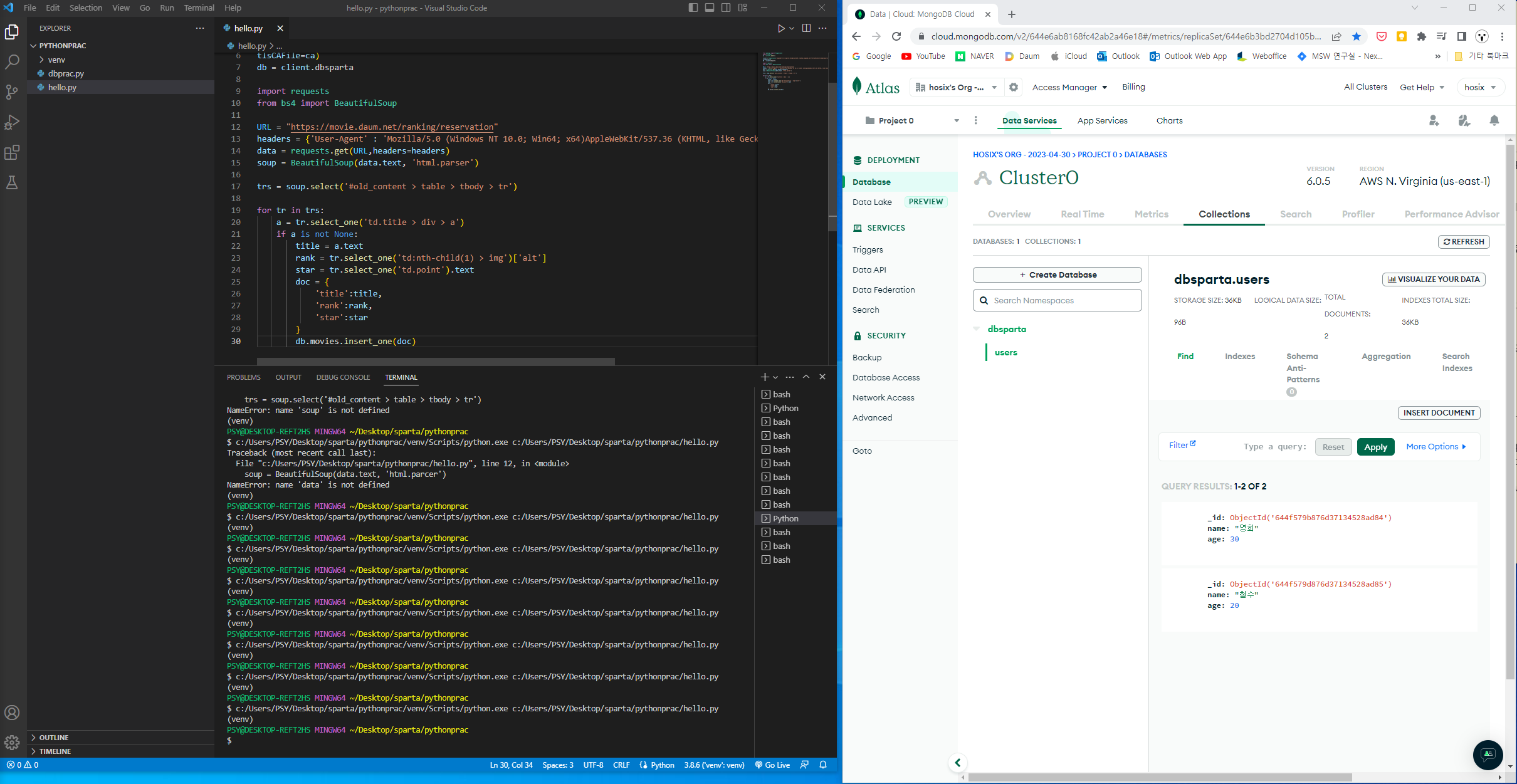Open the Get Help dropdown
The width and height of the screenshot is (1517, 784).
point(1422,87)
